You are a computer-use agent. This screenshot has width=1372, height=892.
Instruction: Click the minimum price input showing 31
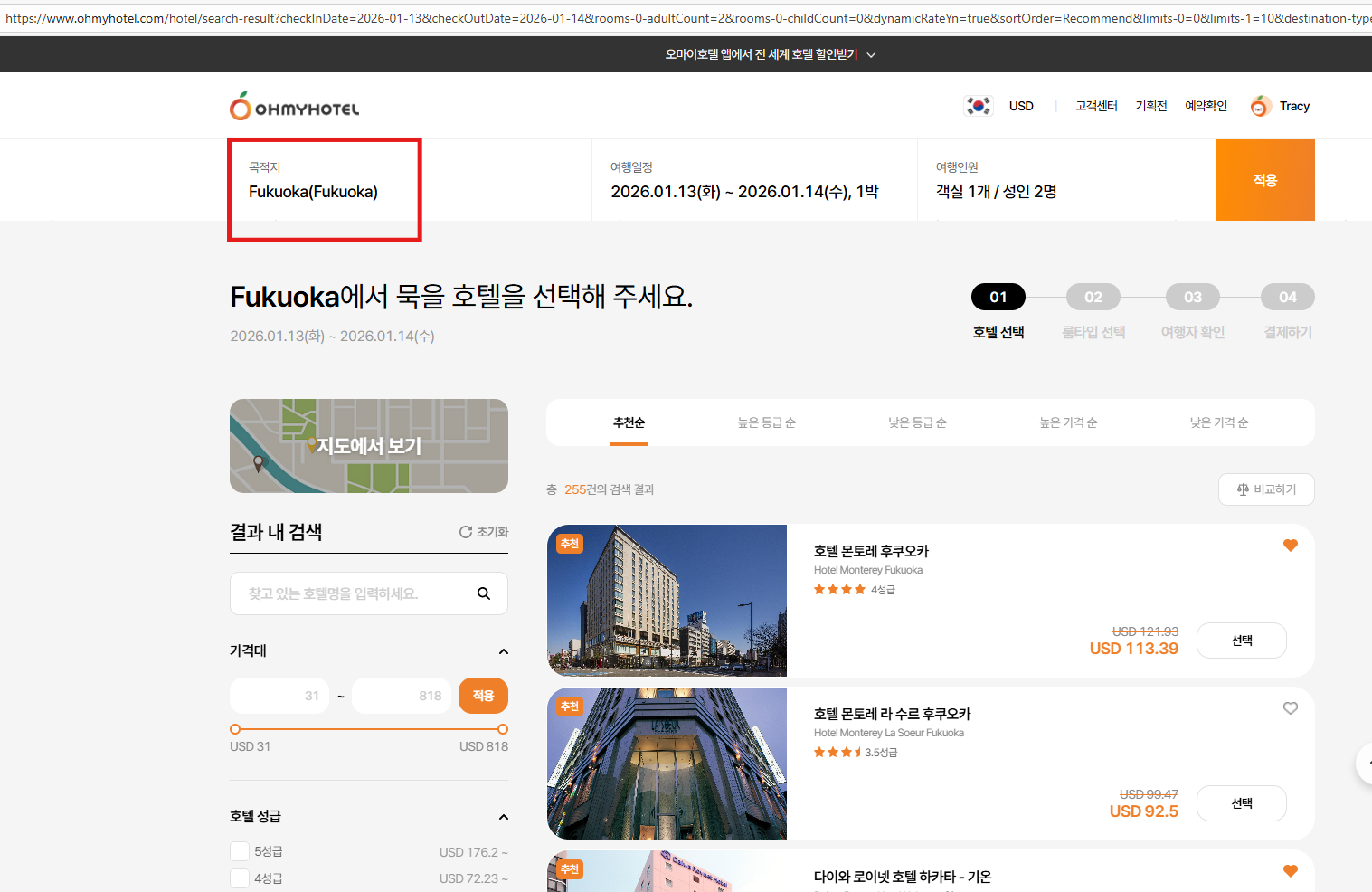279,696
